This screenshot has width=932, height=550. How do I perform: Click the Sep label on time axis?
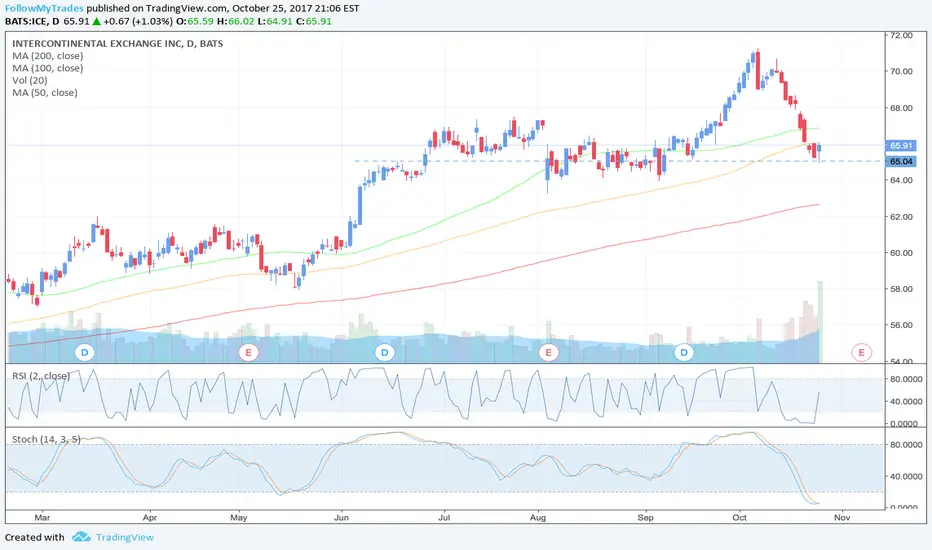coord(646,517)
